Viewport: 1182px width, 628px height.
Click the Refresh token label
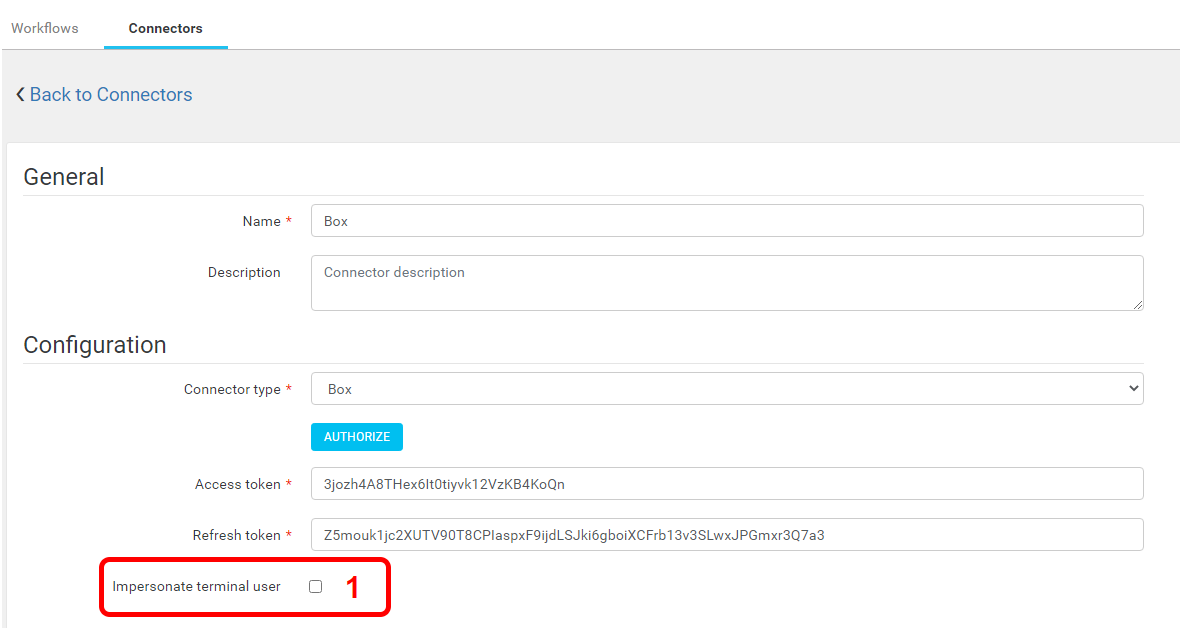[236, 535]
